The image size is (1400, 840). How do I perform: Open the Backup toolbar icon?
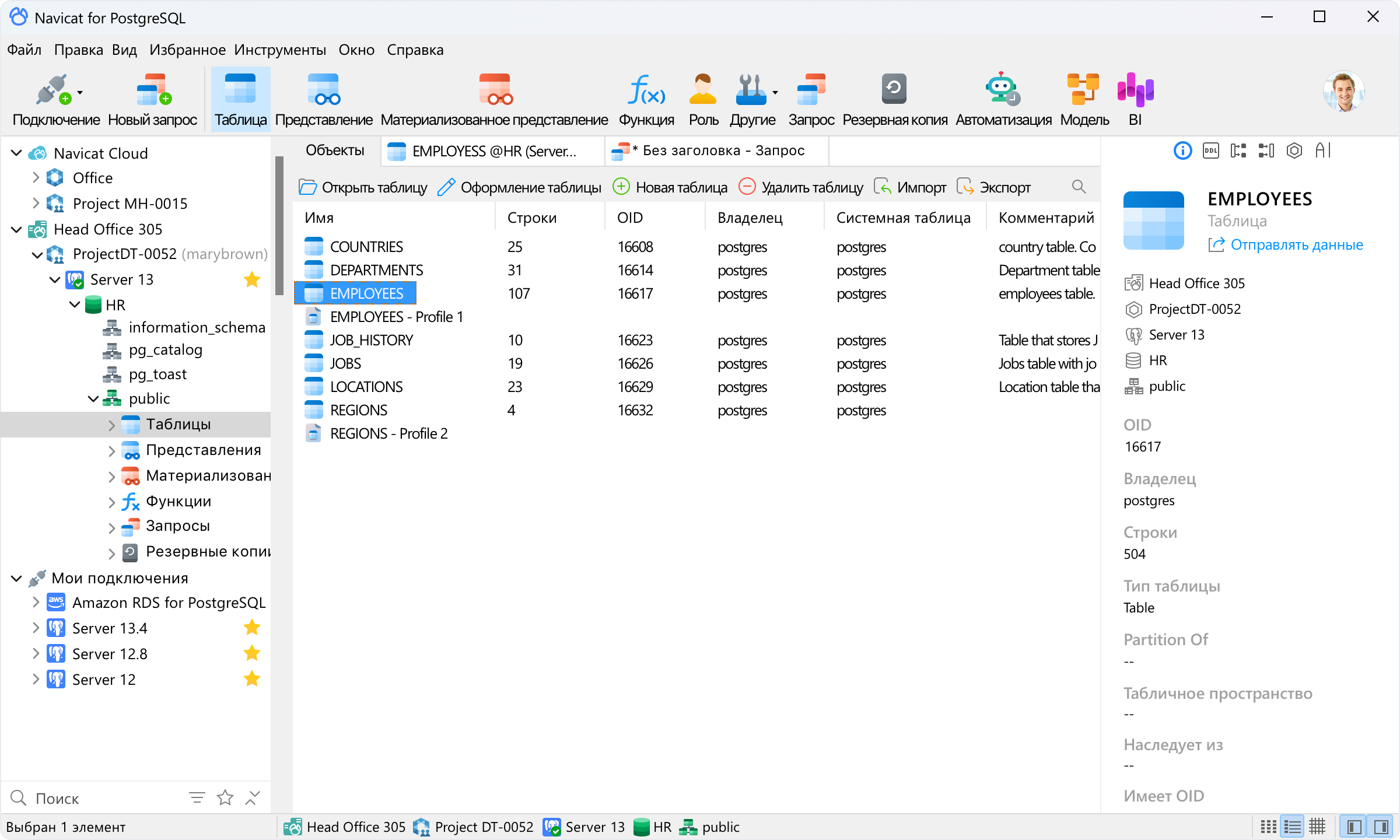click(895, 99)
